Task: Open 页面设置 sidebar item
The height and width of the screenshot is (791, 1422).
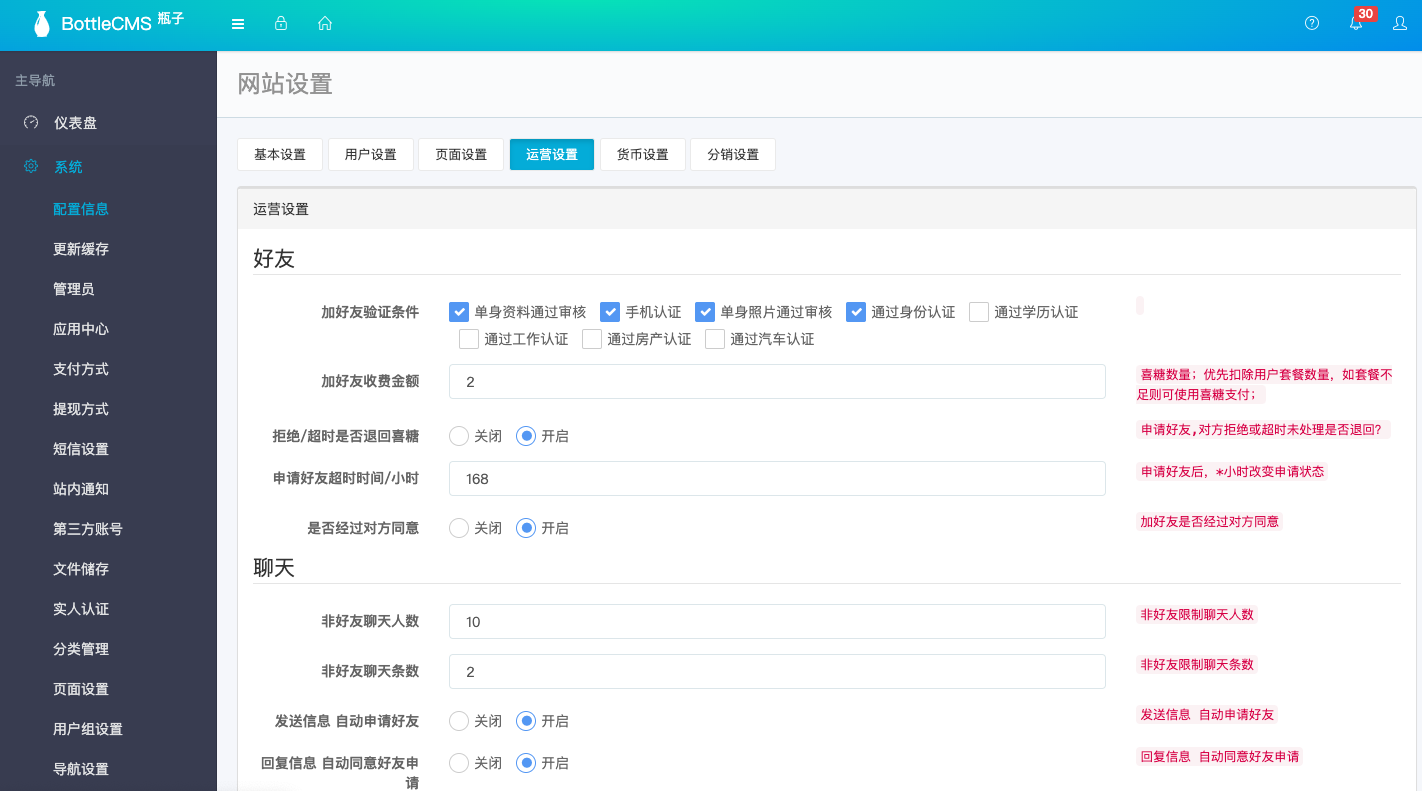Action: coord(81,689)
